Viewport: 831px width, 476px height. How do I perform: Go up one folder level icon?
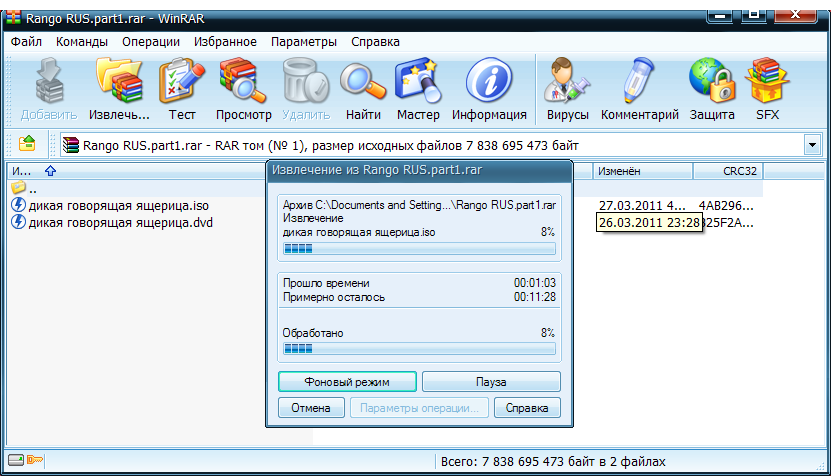[x=27, y=144]
